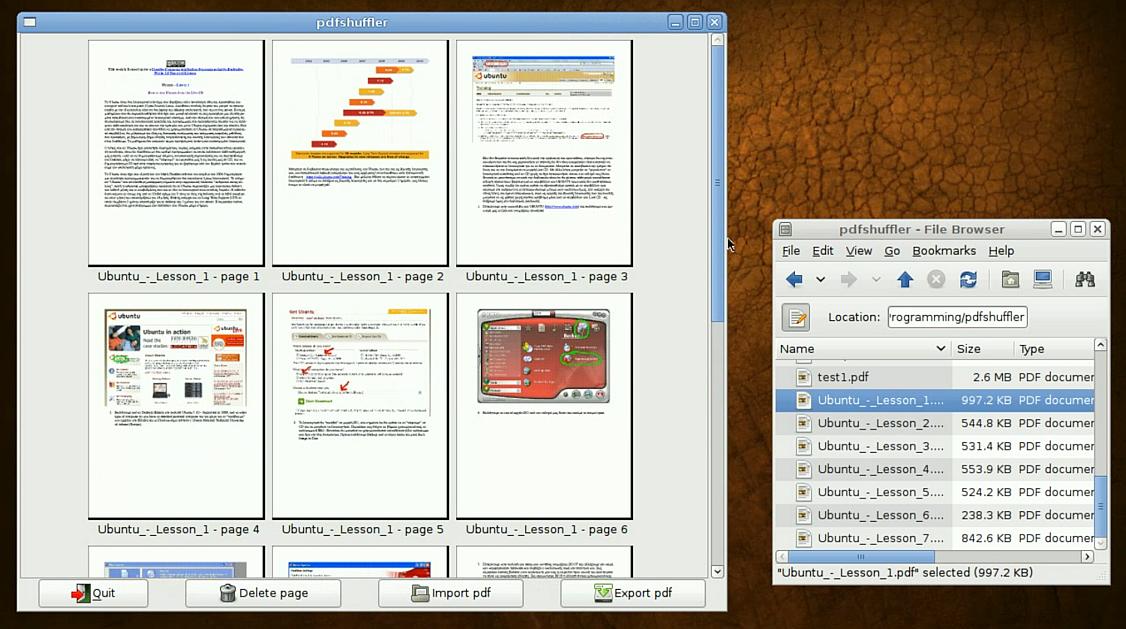This screenshot has height=629, width=1126.
Task: Select Ubuntu_-_Lesson_5 file row
Action: pyautogui.click(x=935, y=492)
